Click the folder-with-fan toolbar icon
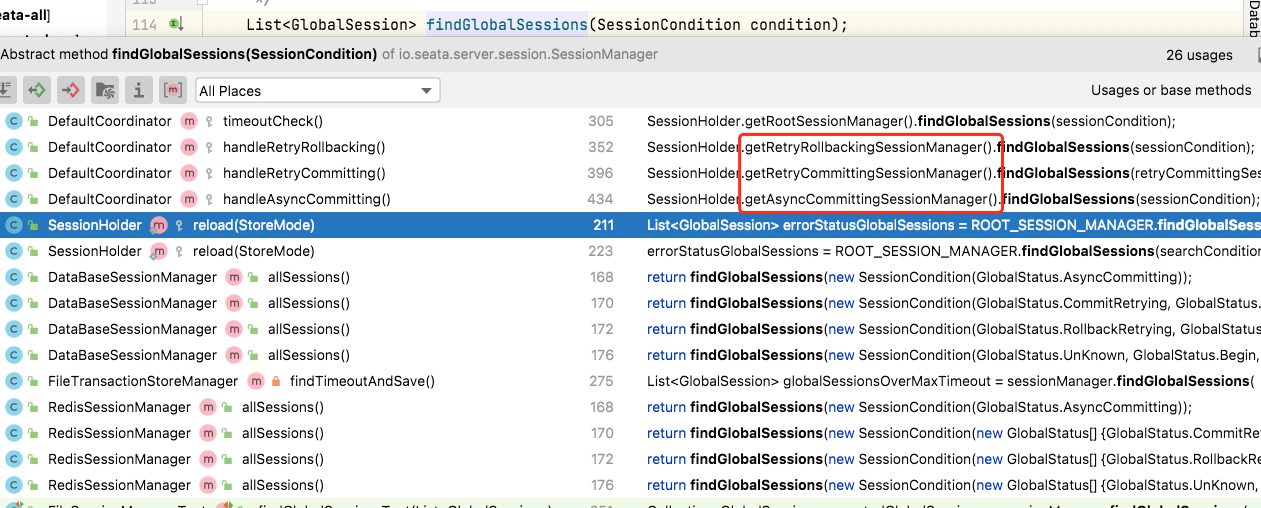 pos(105,90)
